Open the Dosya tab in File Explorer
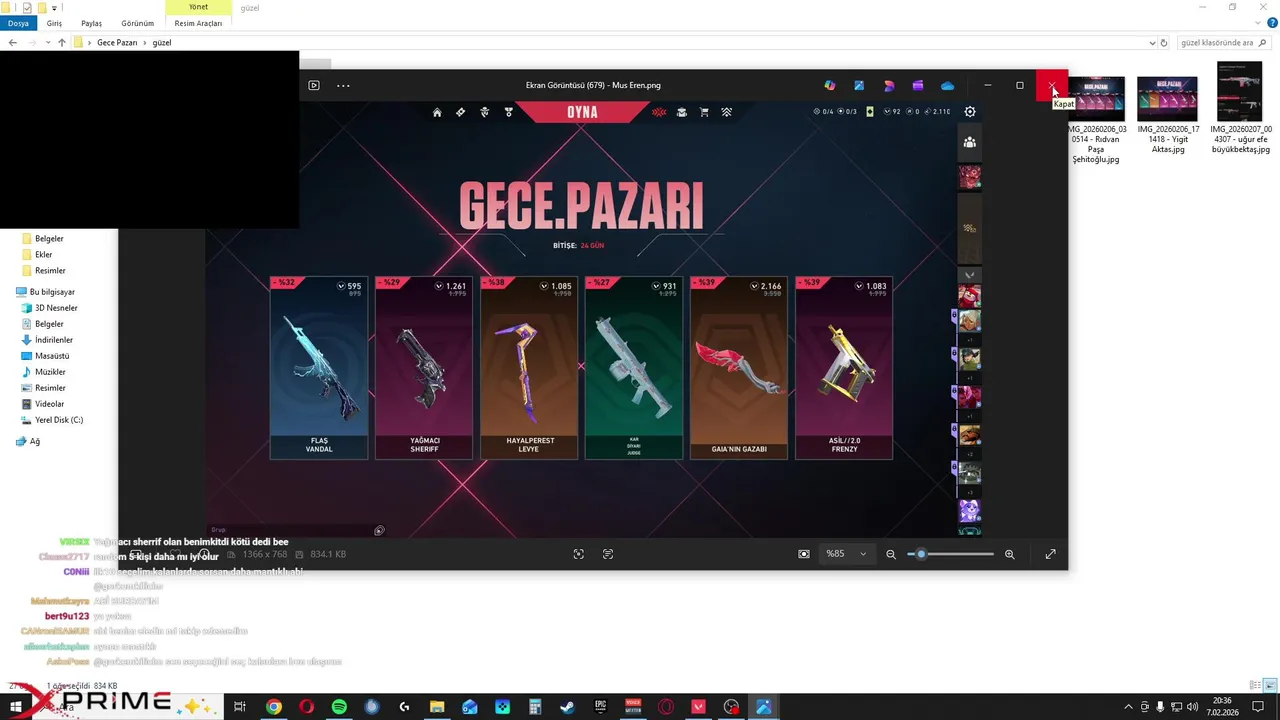This screenshot has height=720, width=1280. pos(18,23)
